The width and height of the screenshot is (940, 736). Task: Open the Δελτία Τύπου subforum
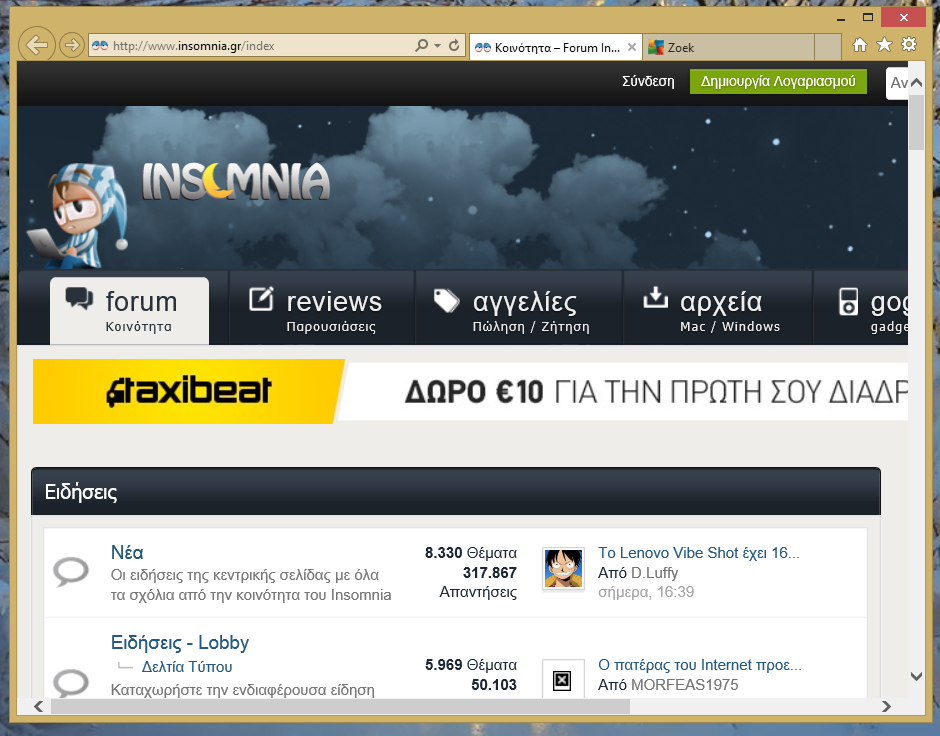[187, 666]
